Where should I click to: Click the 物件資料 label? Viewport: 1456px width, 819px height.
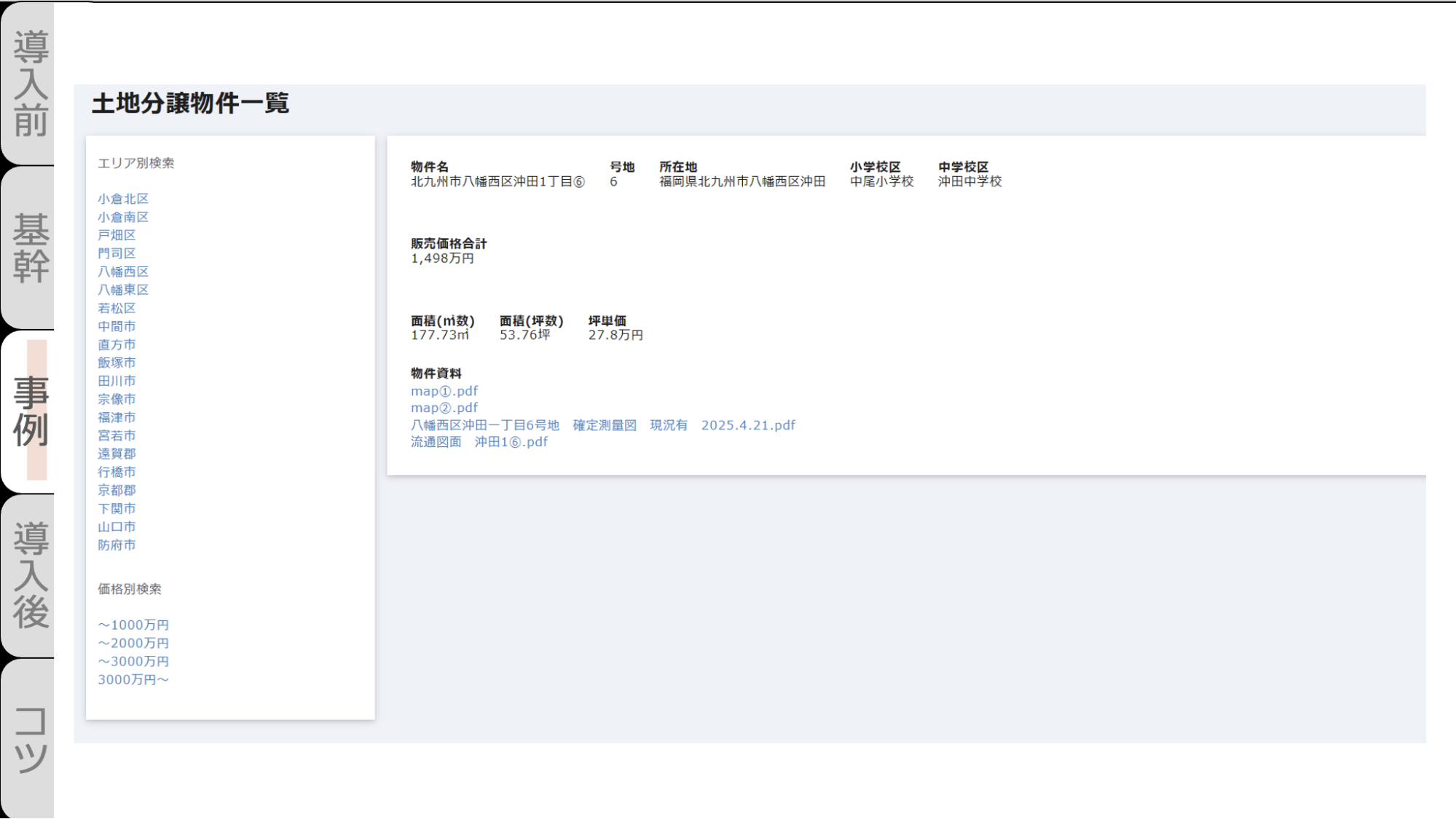click(x=436, y=373)
